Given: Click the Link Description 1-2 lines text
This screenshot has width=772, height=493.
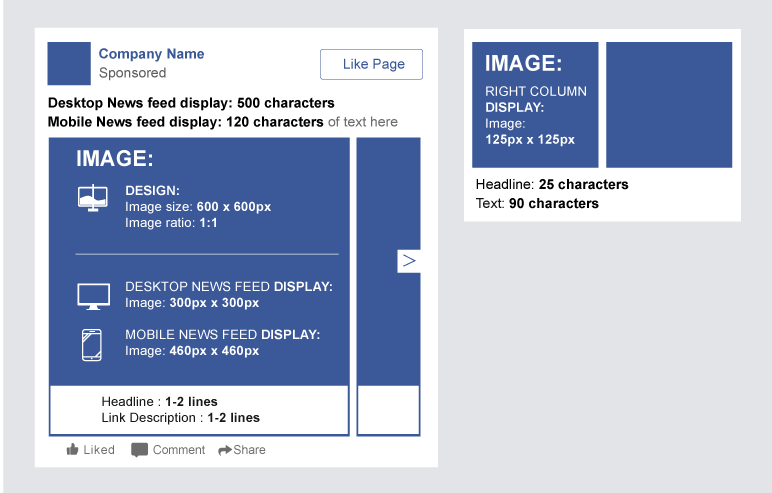Looking at the screenshot, I should click(x=180, y=418).
